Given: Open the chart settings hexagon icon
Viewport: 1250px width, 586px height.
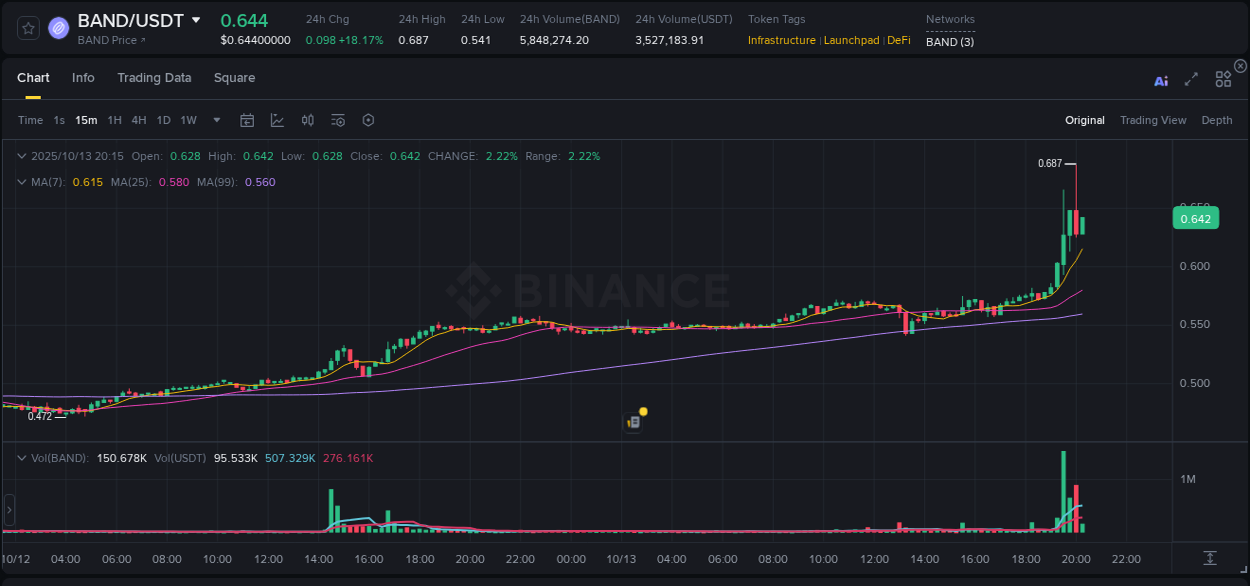Looking at the screenshot, I should pos(368,119).
